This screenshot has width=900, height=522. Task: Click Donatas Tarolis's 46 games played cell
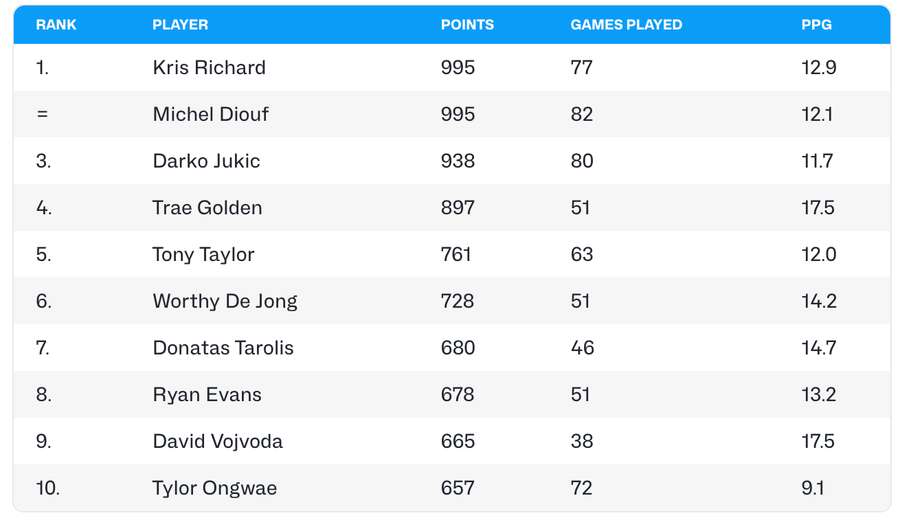coord(582,348)
